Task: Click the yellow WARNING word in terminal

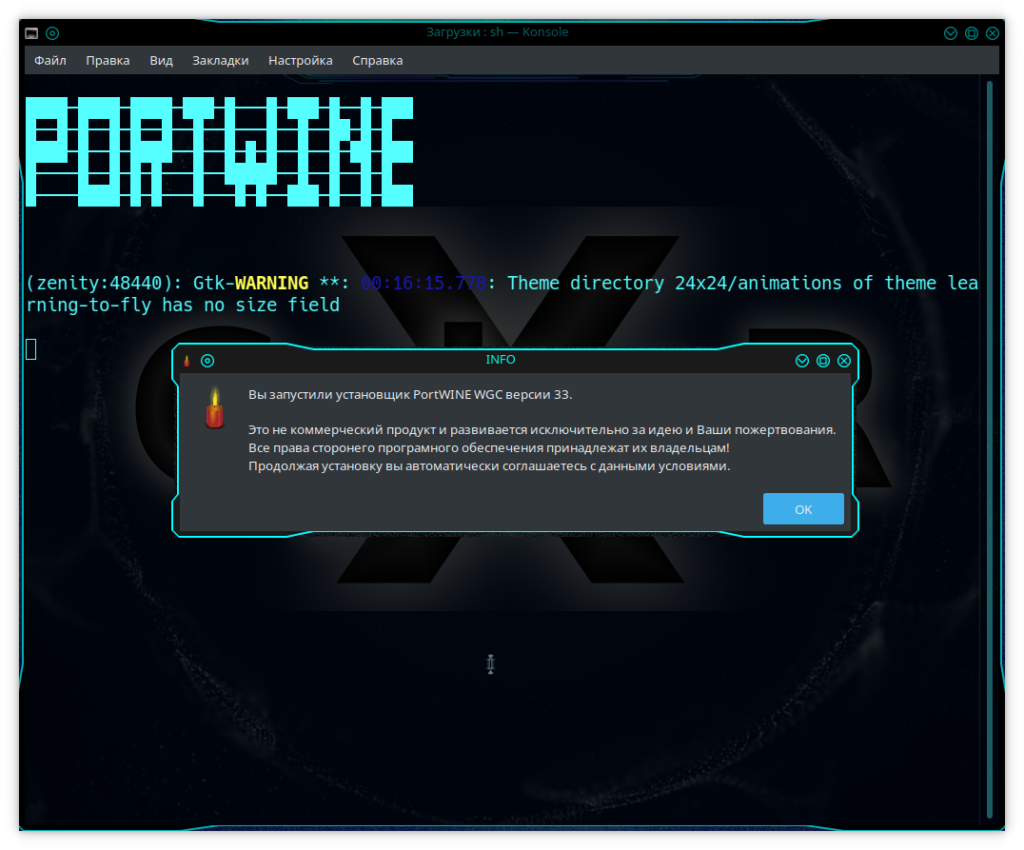Action: (271, 283)
